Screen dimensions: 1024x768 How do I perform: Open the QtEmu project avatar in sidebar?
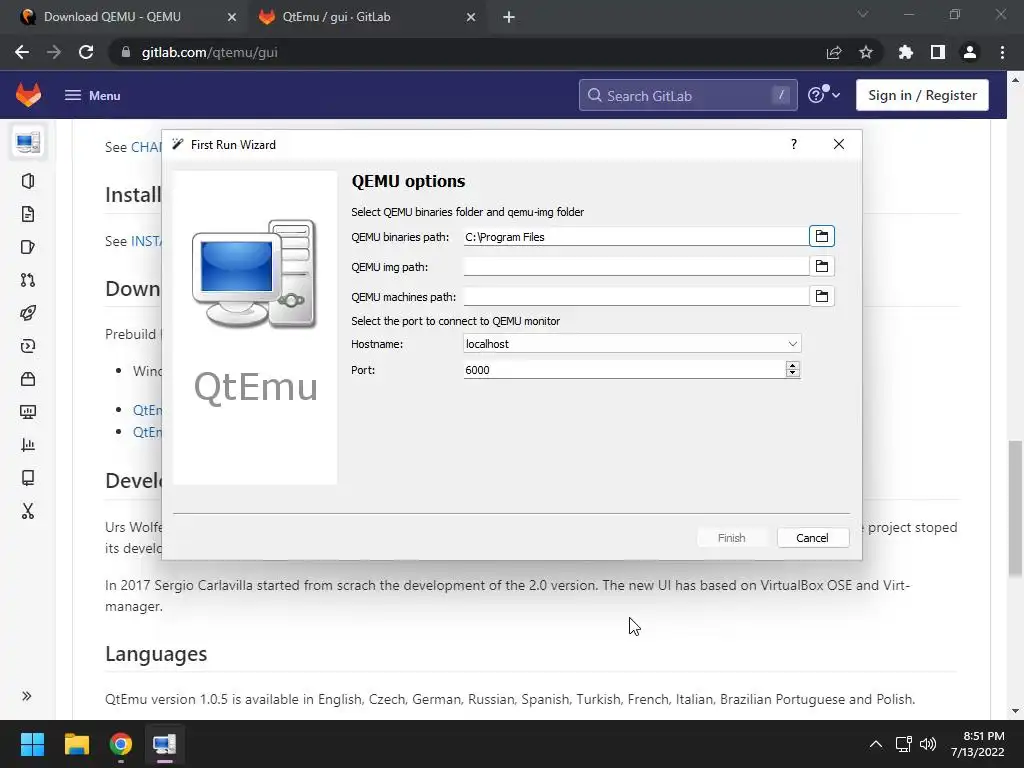pos(27,142)
